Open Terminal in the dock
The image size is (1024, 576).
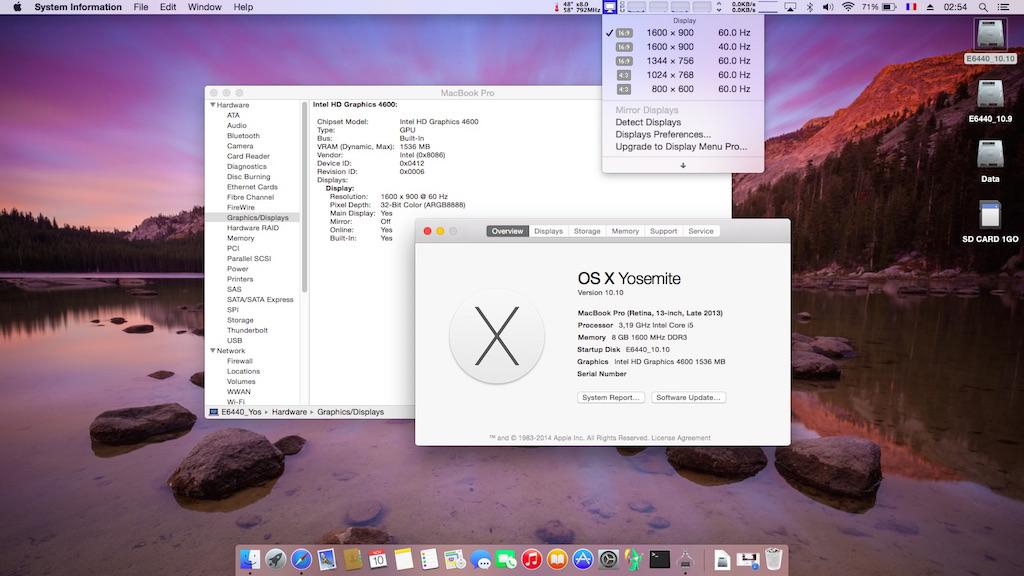[659, 559]
